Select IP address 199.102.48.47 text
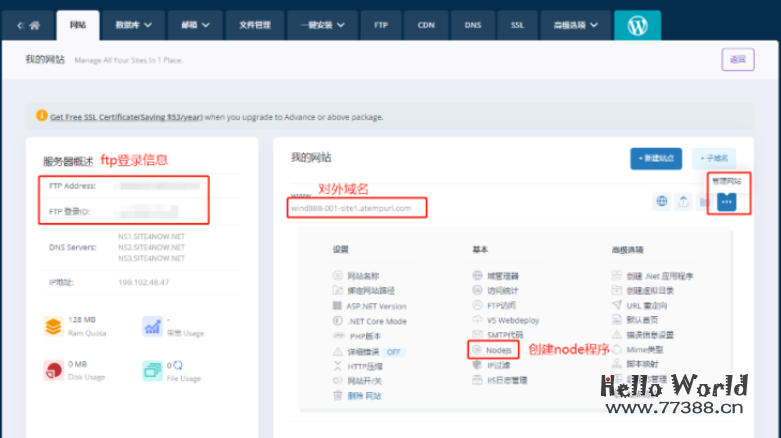781x438 pixels. tap(143, 282)
